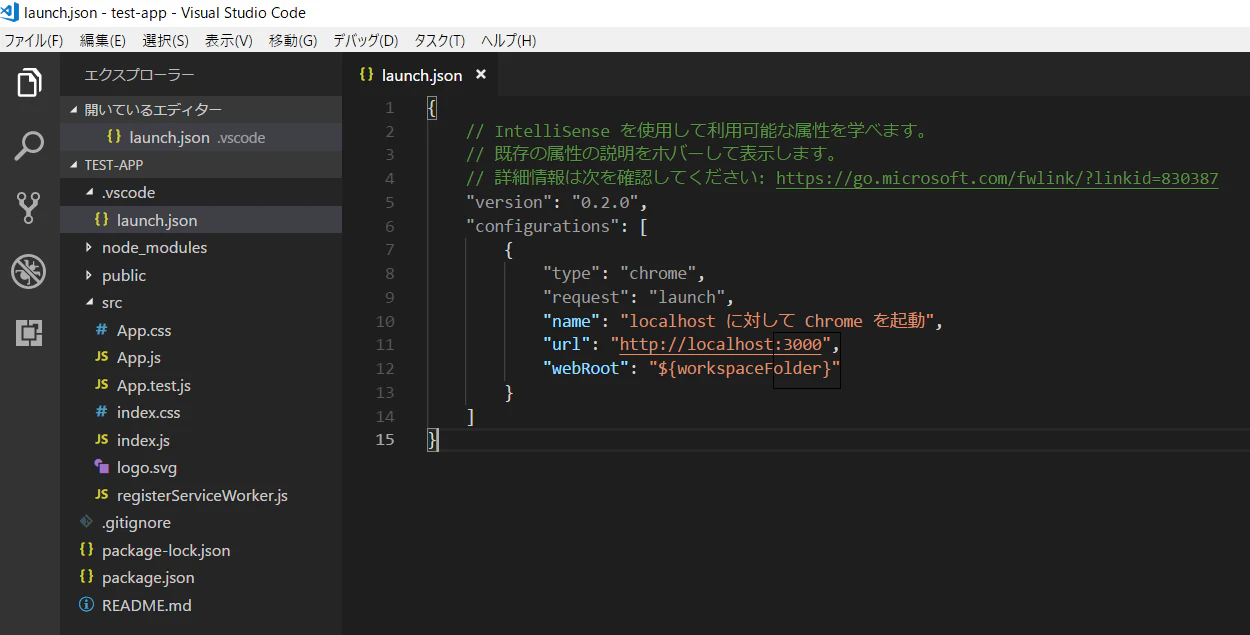Open the 選択(S) menu

[166, 41]
